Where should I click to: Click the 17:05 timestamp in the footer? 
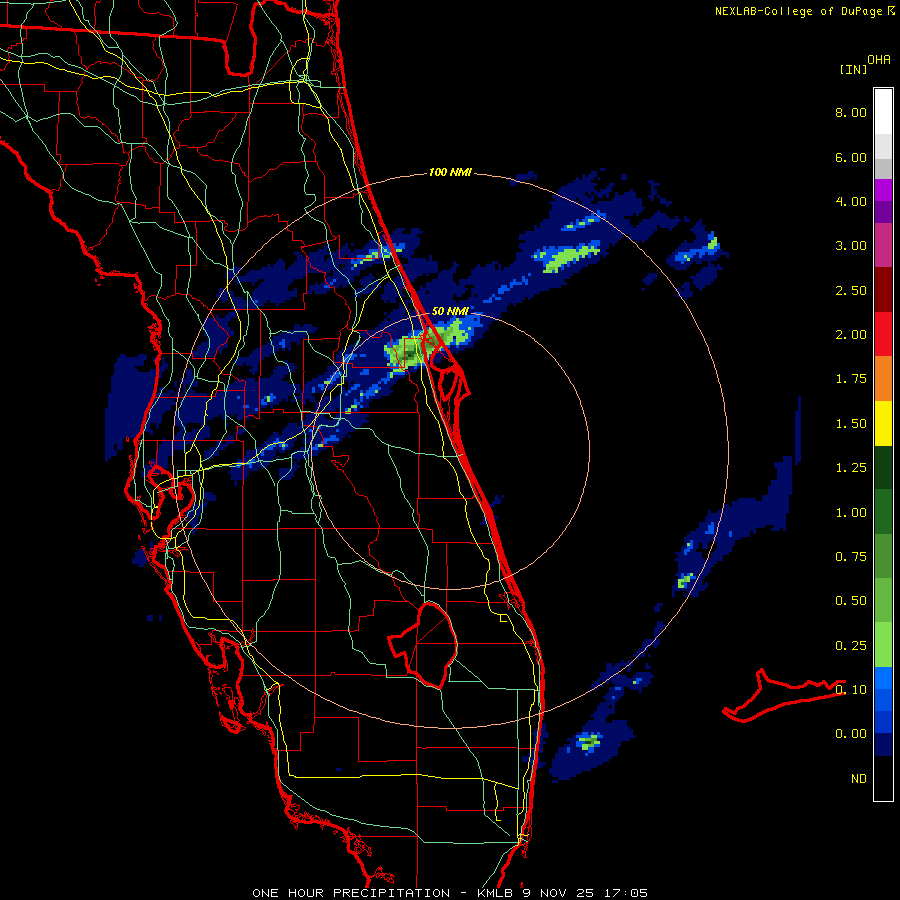626,893
